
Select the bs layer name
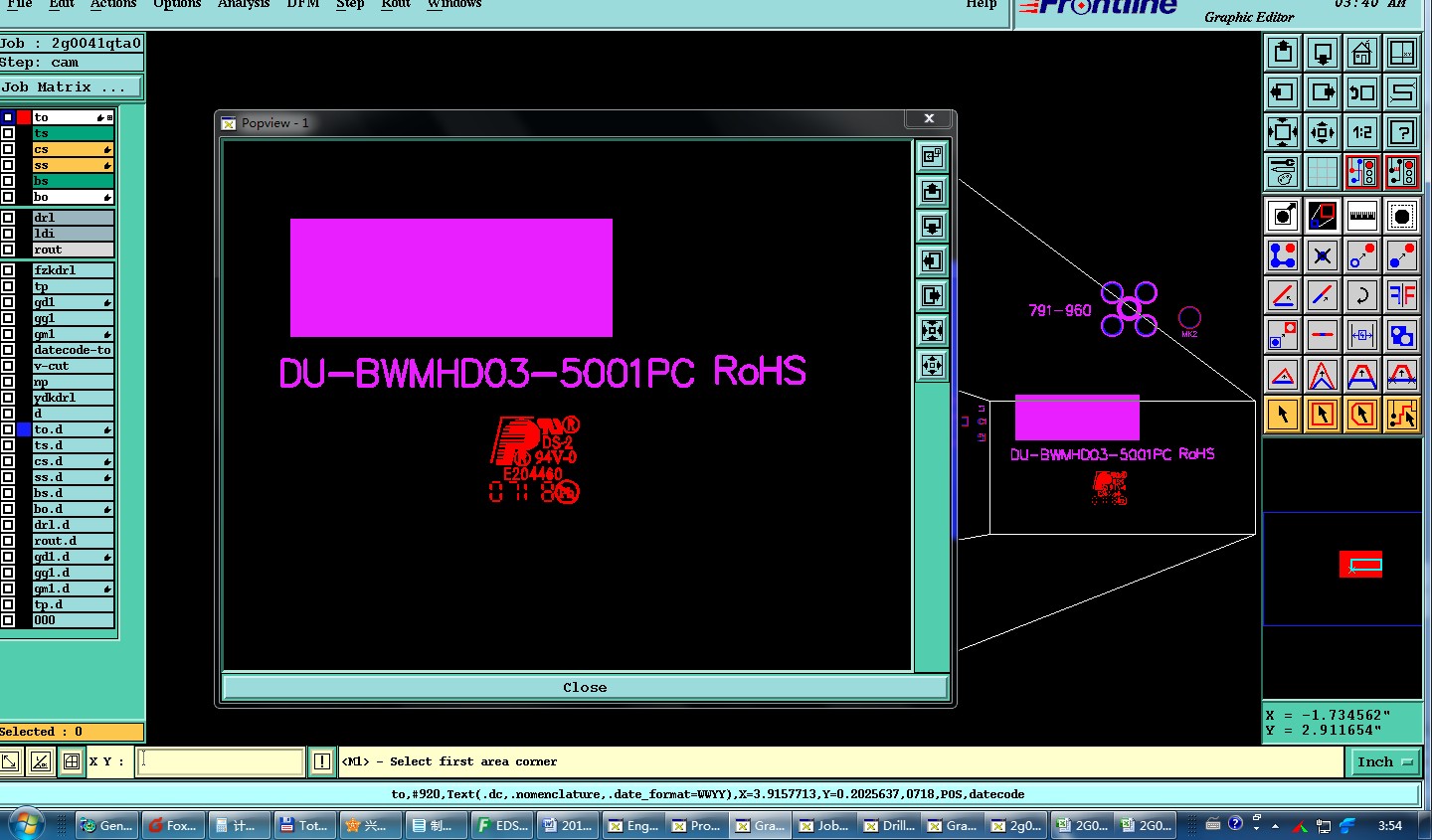point(73,181)
